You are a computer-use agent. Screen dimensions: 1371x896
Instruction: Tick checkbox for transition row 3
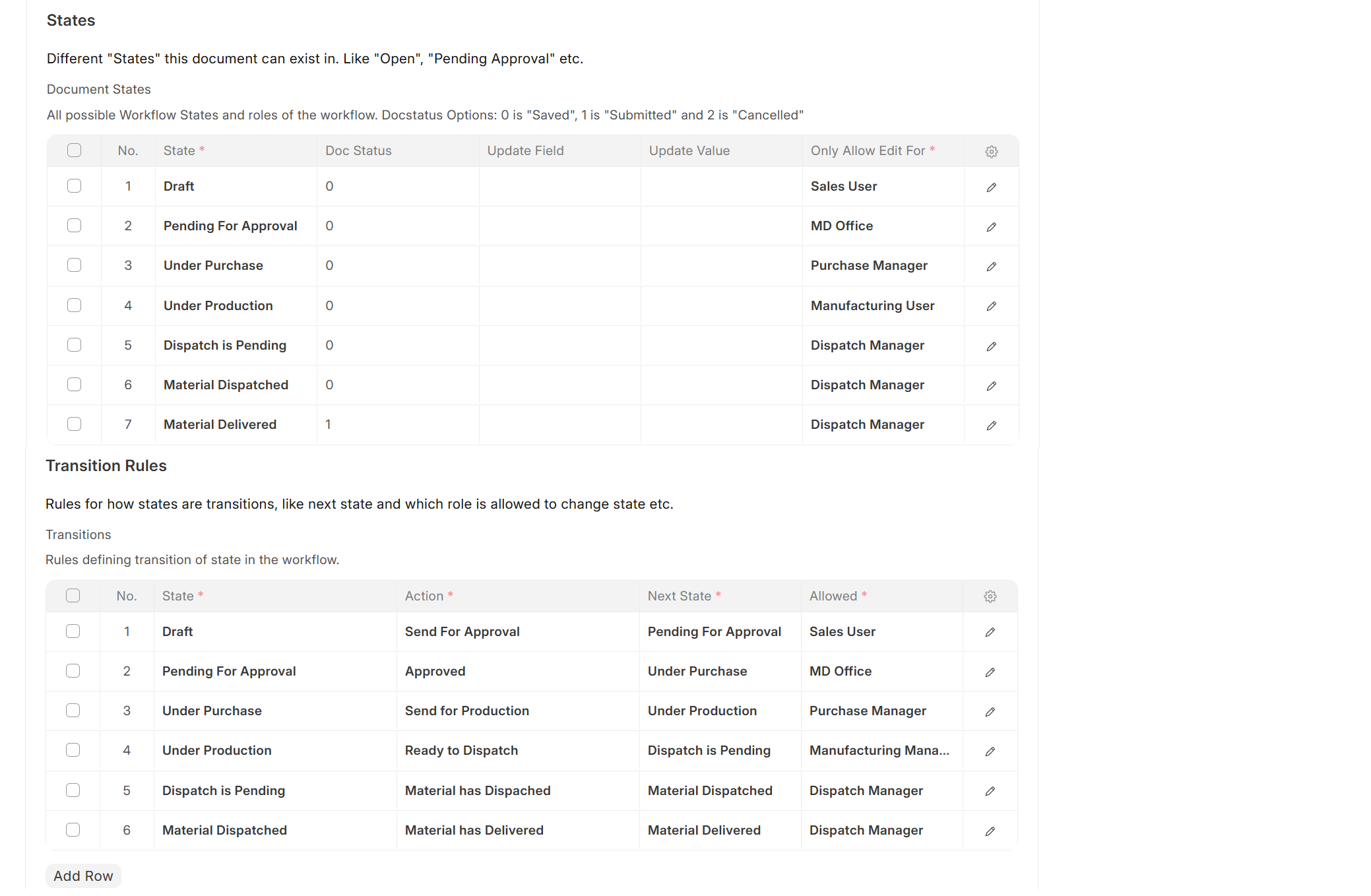point(73,711)
